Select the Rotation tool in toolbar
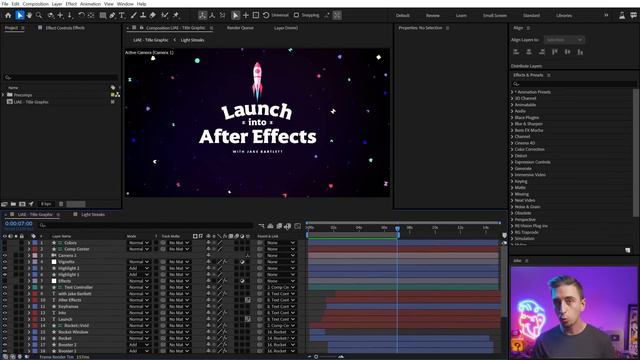The width and height of the screenshot is (640, 360). (x=81, y=16)
